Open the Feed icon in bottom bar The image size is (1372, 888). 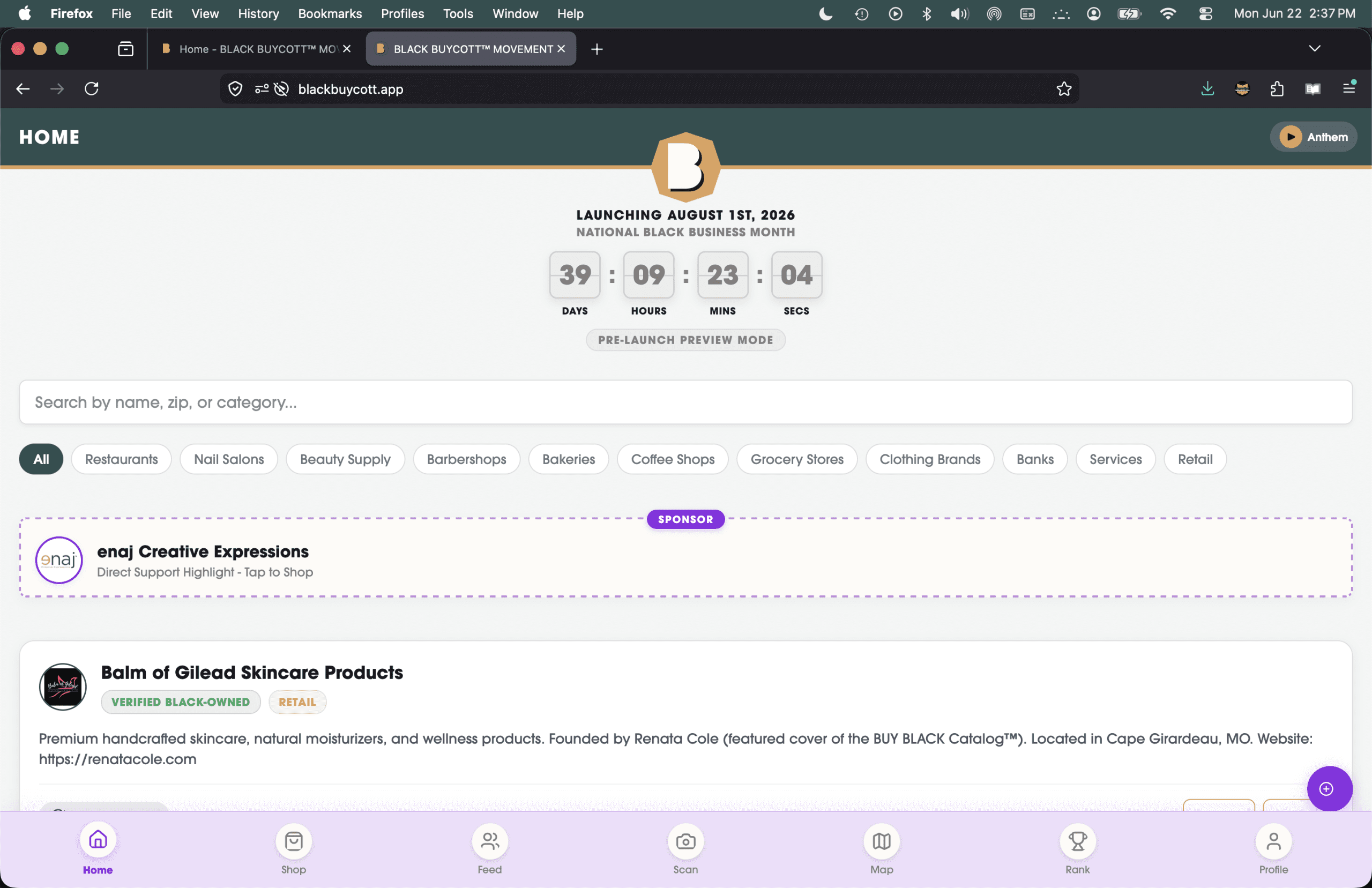point(489,842)
